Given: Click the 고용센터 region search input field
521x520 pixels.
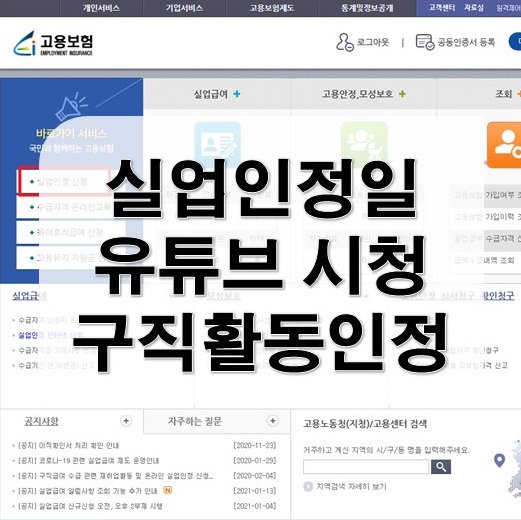Looking at the screenshot, I should tap(366, 467).
